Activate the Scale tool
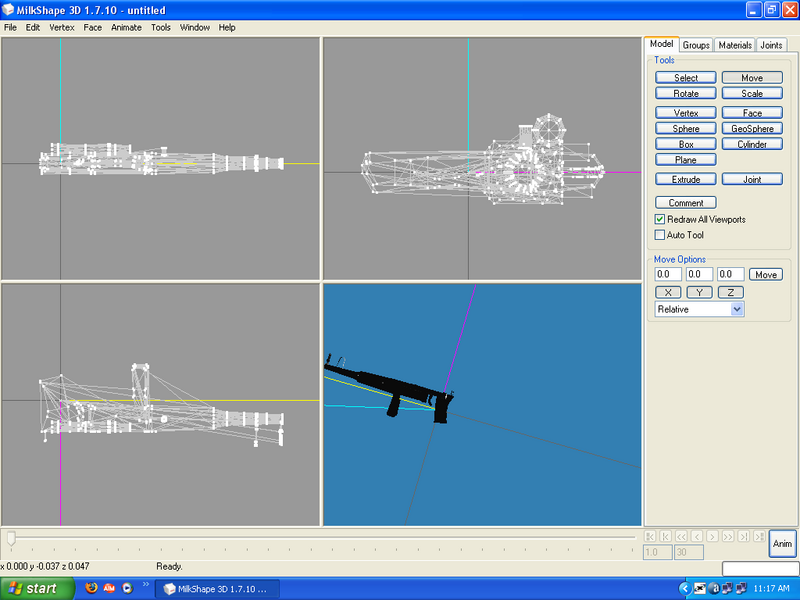800x600 pixels. [752, 93]
